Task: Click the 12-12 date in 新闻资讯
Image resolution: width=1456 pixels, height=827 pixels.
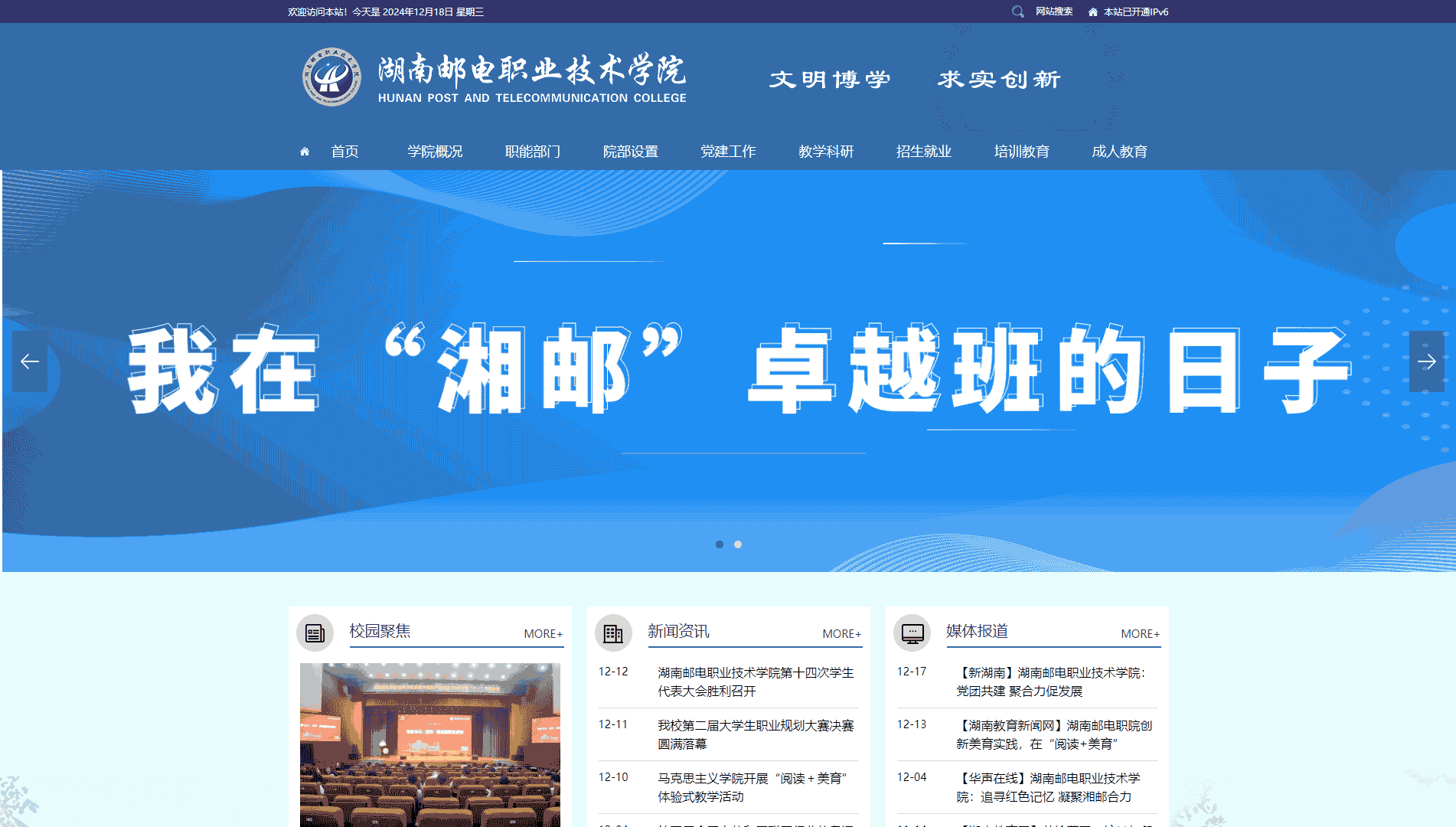Action: point(613,672)
